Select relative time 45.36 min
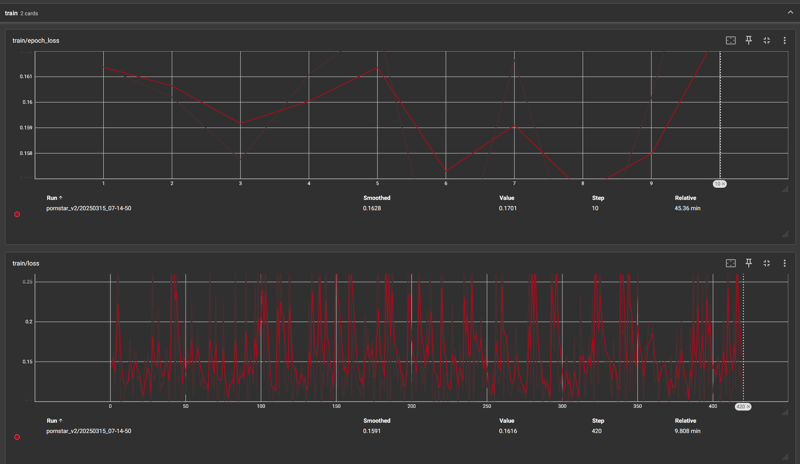 [687, 208]
